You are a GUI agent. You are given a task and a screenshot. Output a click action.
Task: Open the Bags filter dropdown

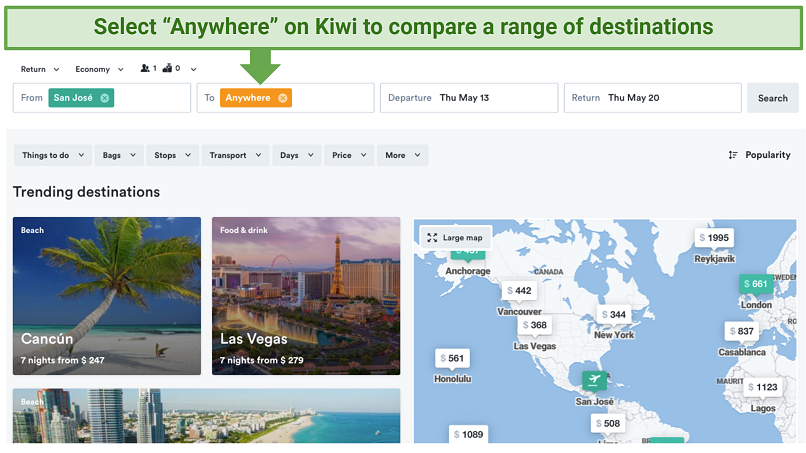[x=119, y=155]
